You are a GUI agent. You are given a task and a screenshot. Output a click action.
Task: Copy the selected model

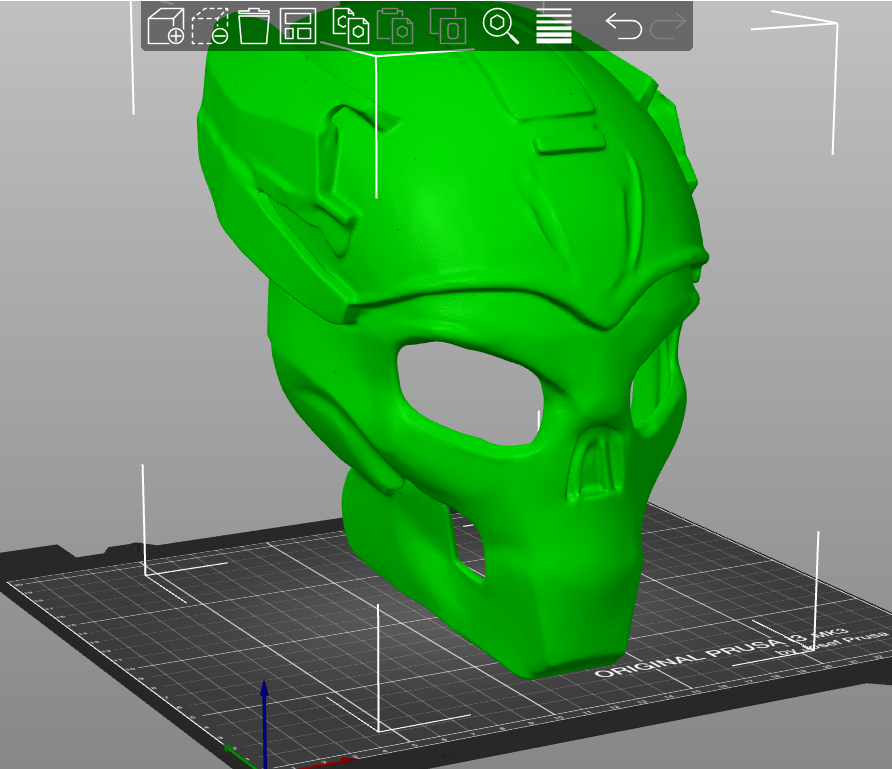pyautogui.click(x=350, y=26)
